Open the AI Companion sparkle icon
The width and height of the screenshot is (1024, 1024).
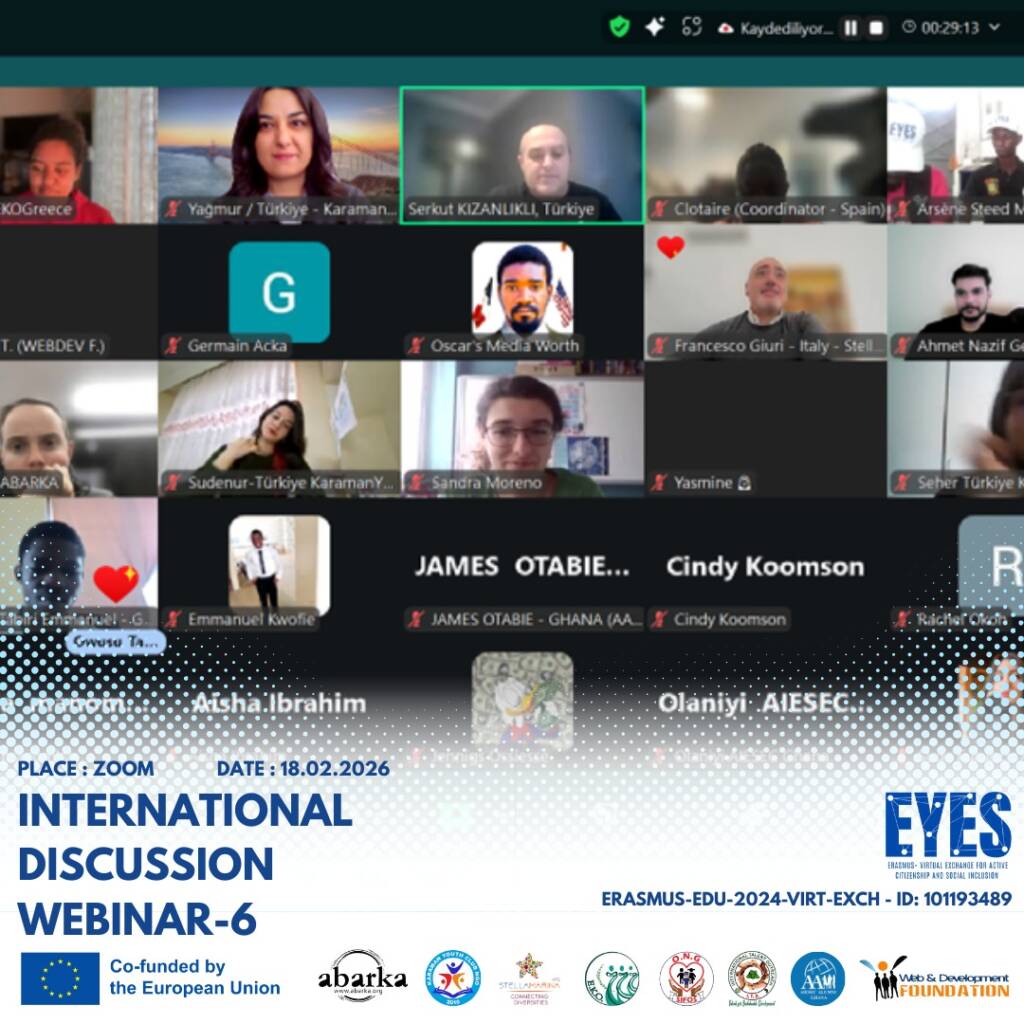(x=655, y=27)
